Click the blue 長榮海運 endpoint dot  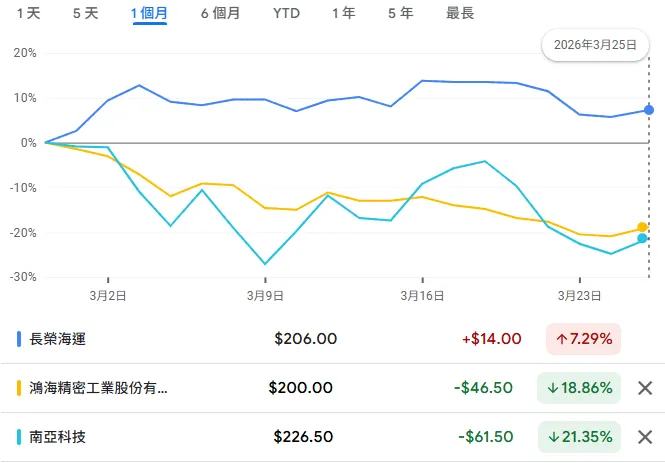pos(648,109)
